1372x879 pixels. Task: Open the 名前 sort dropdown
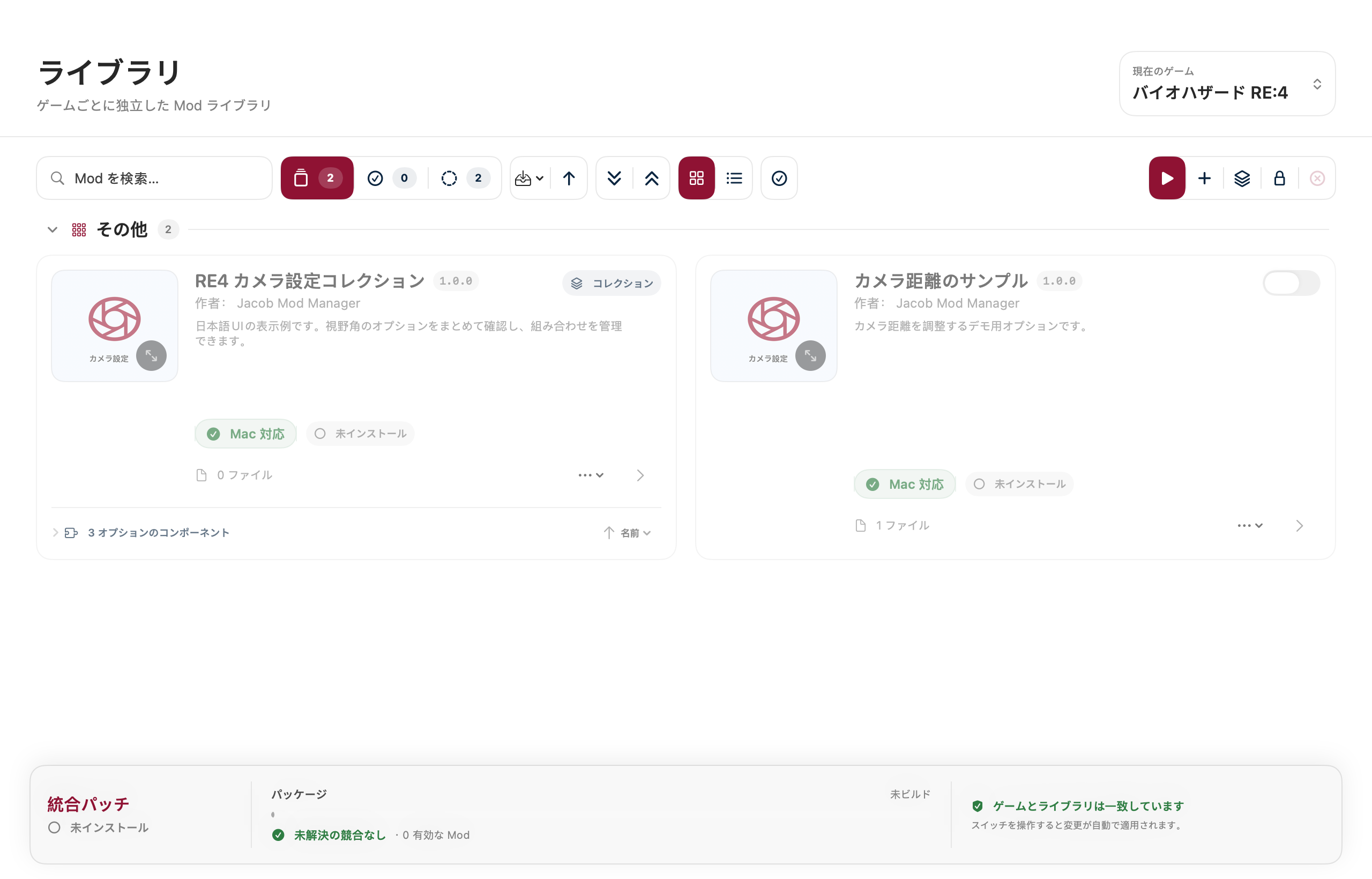[x=636, y=533]
